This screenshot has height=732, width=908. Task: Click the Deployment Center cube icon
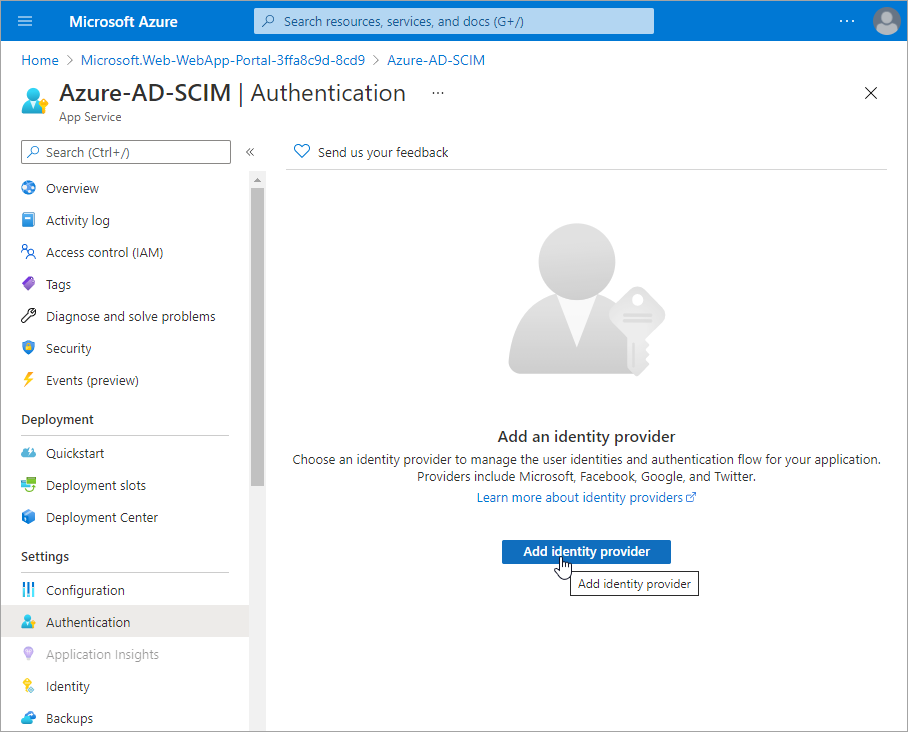click(28, 517)
